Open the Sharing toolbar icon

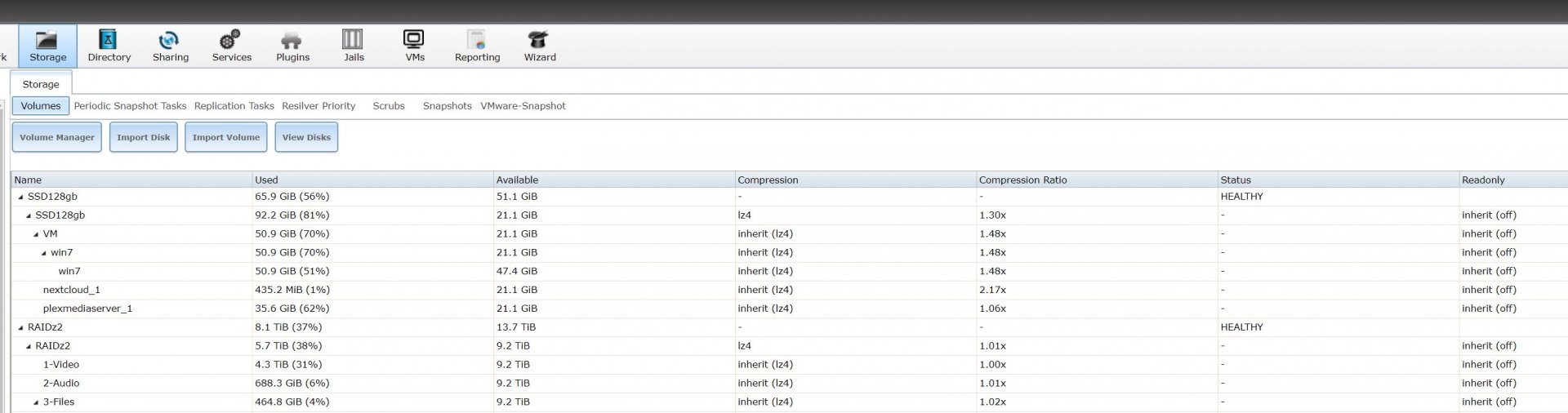(x=170, y=46)
